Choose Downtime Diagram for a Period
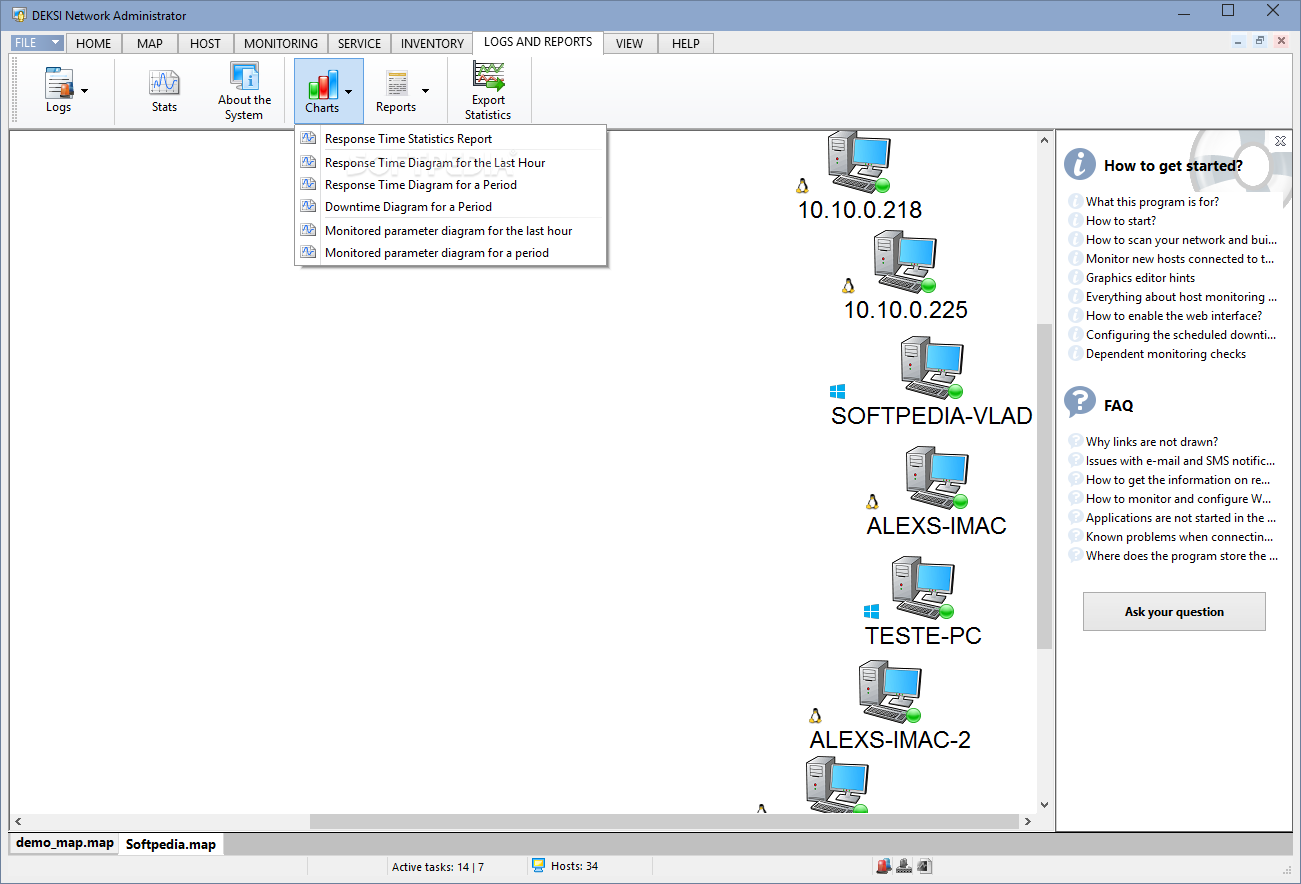 (x=451, y=206)
